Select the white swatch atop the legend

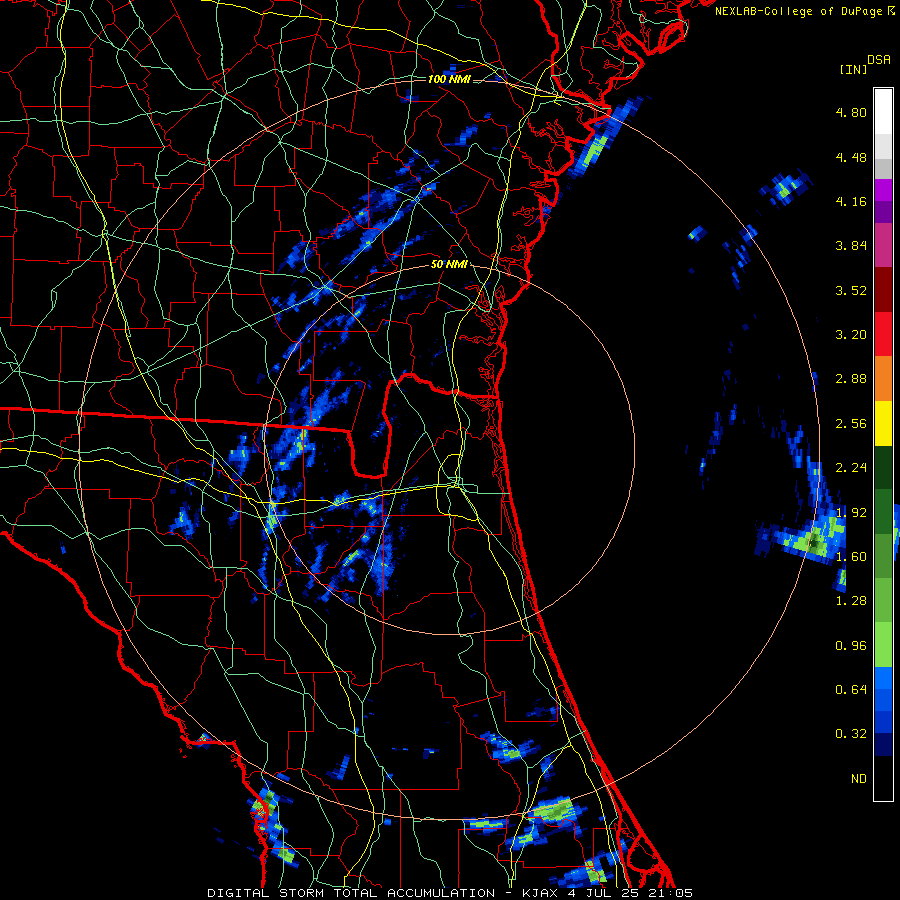coord(883,112)
